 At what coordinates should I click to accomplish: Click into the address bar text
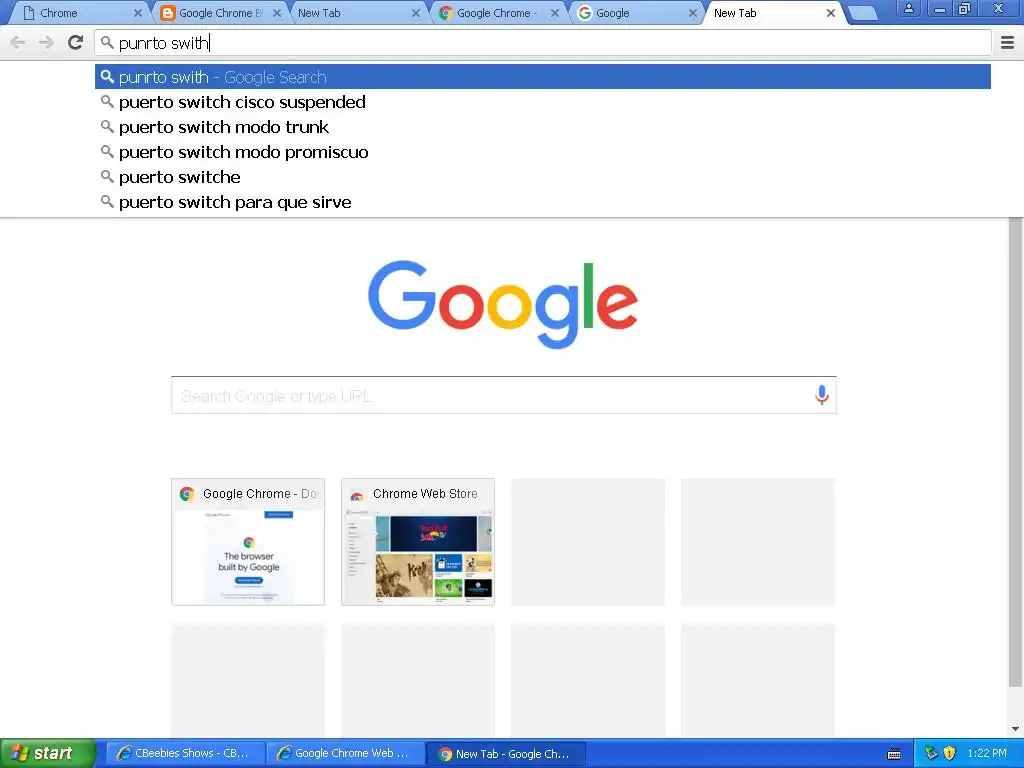click(542, 43)
